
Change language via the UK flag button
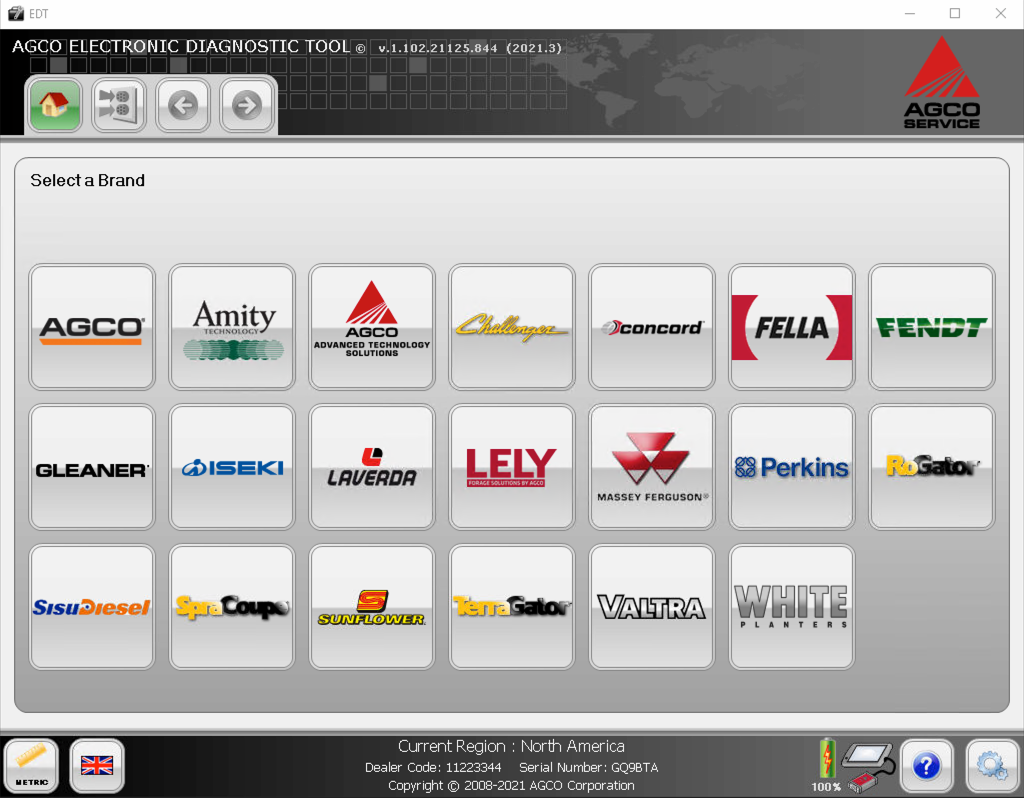pos(96,765)
